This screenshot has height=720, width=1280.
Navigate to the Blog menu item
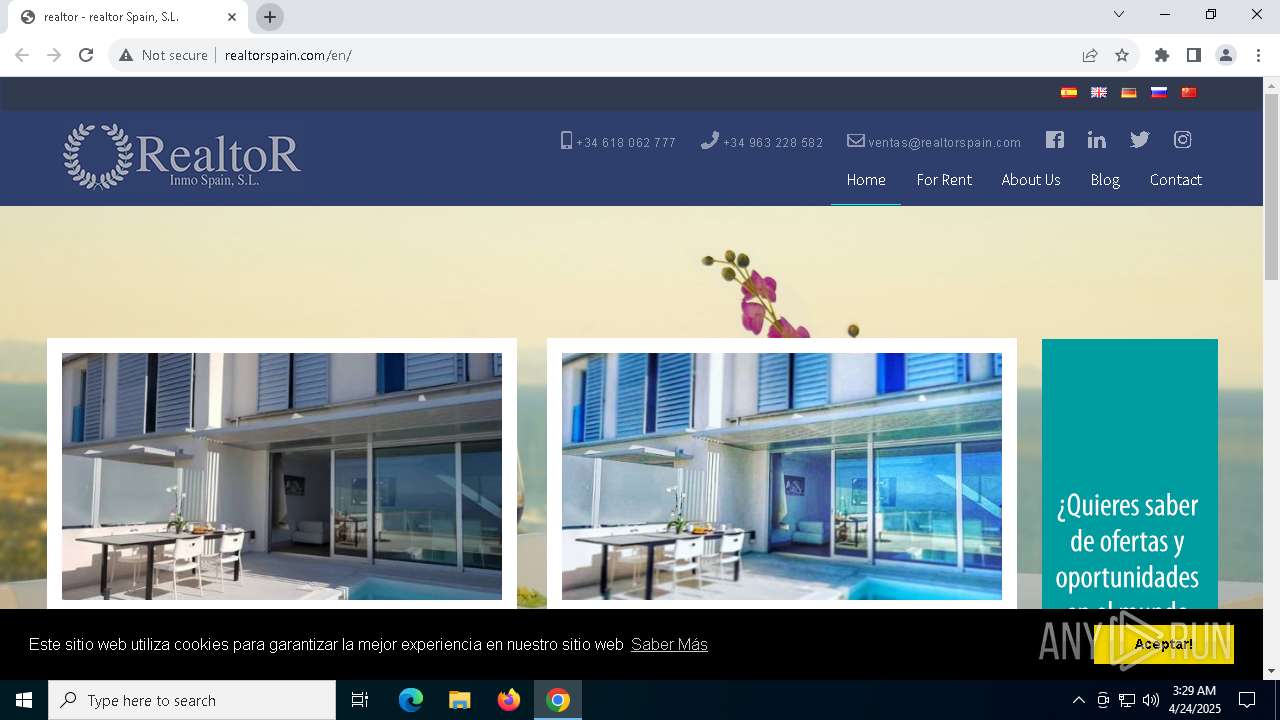click(x=1105, y=180)
